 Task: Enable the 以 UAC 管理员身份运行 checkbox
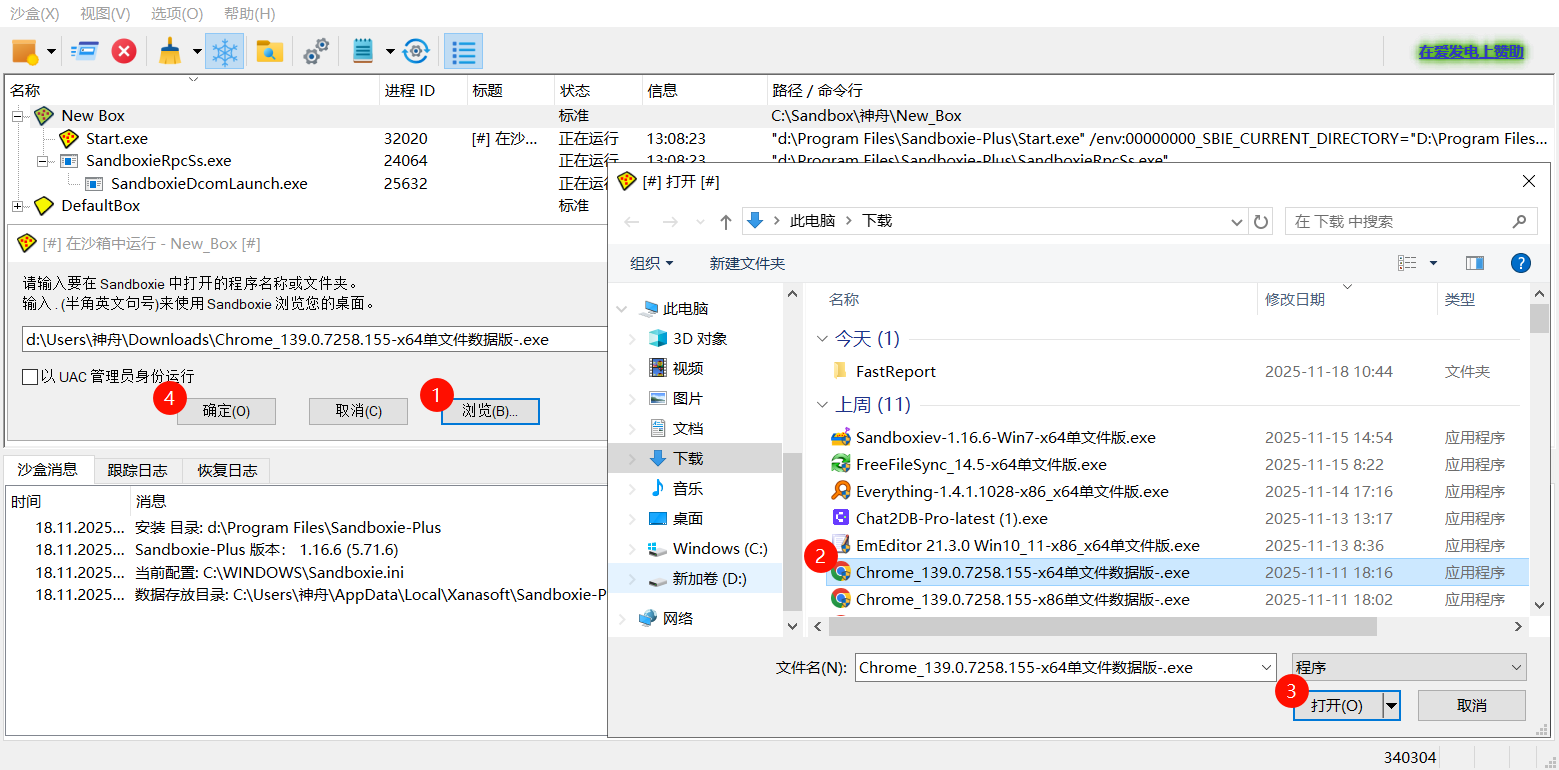[x=30, y=377]
